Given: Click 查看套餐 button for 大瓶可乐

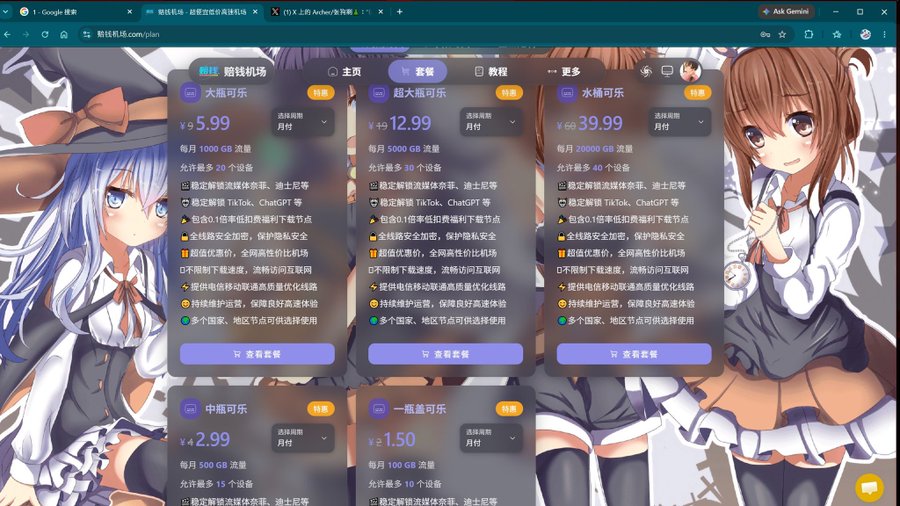Looking at the screenshot, I should (257, 354).
